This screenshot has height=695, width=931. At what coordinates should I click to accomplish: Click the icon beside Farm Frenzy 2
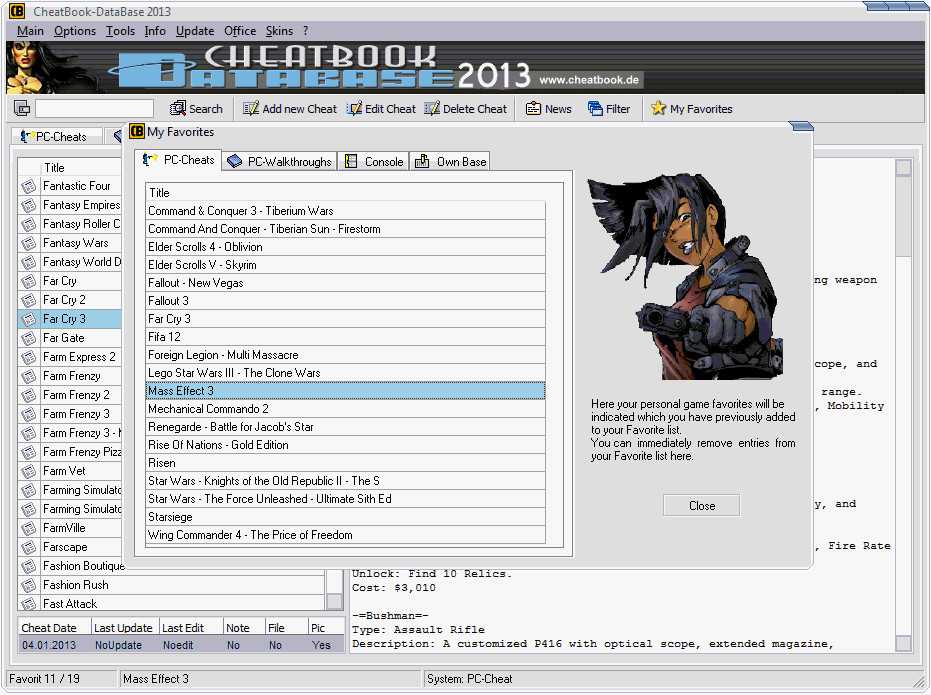28,395
